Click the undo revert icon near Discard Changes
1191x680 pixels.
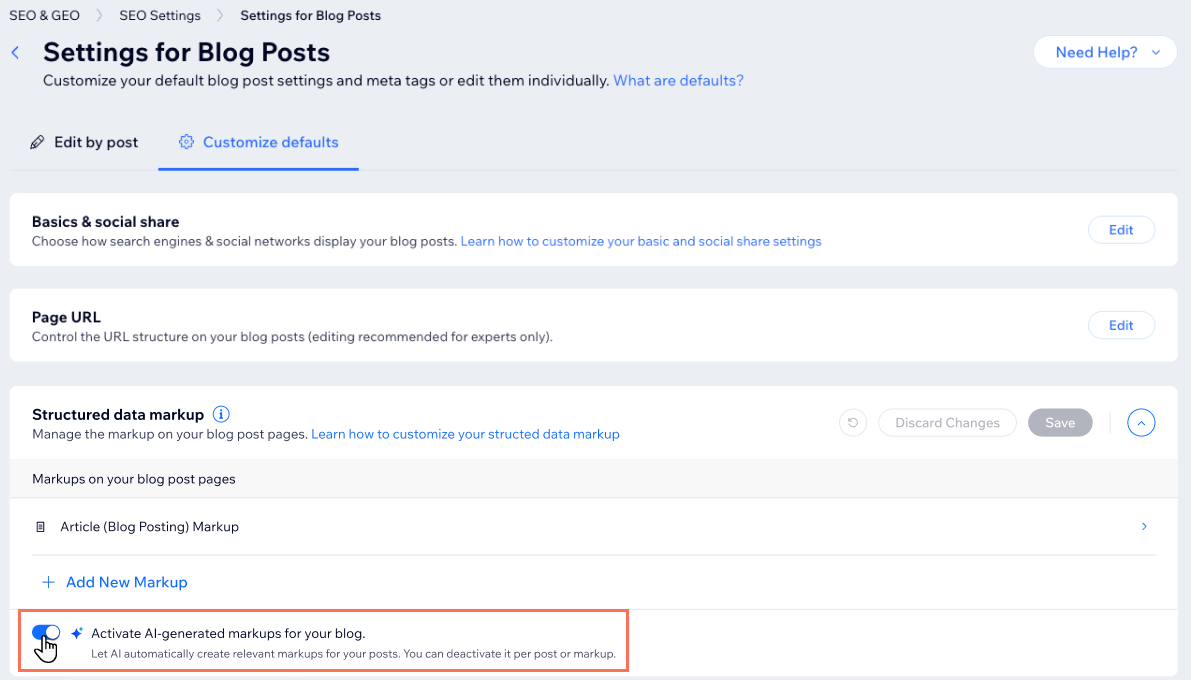click(852, 422)
